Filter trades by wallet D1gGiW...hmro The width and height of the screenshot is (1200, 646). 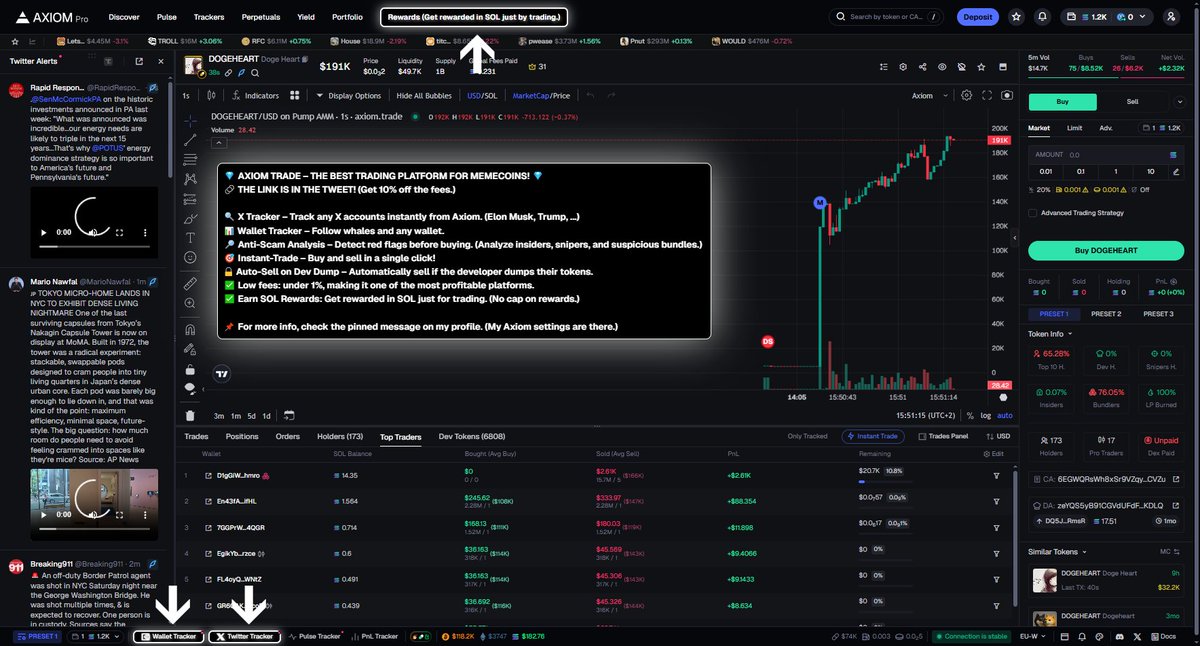point(996,475)
